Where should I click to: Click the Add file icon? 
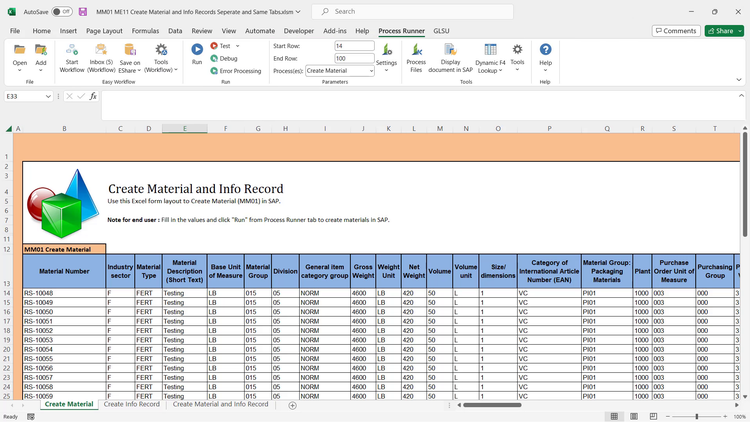click(41, 49)
